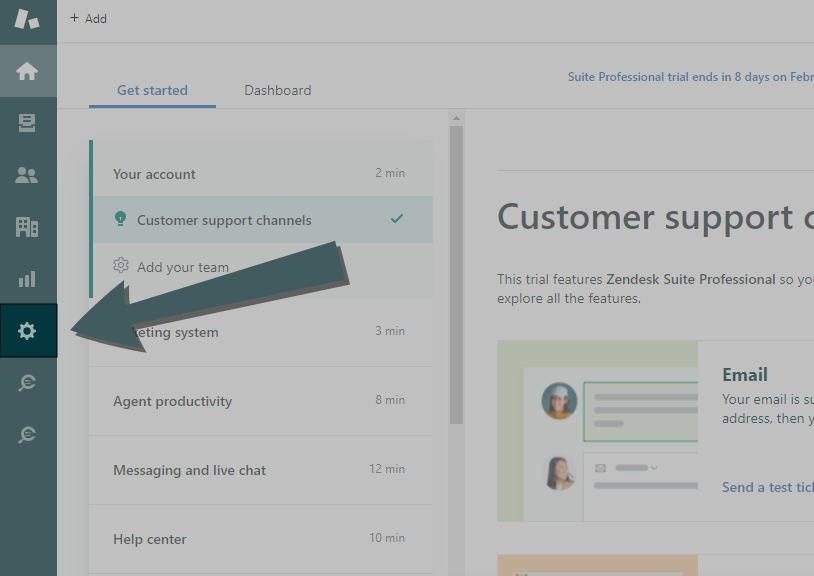Screen dimensions: 814x576
Task: Click the Add button in top bar
Action: [89, 19]
